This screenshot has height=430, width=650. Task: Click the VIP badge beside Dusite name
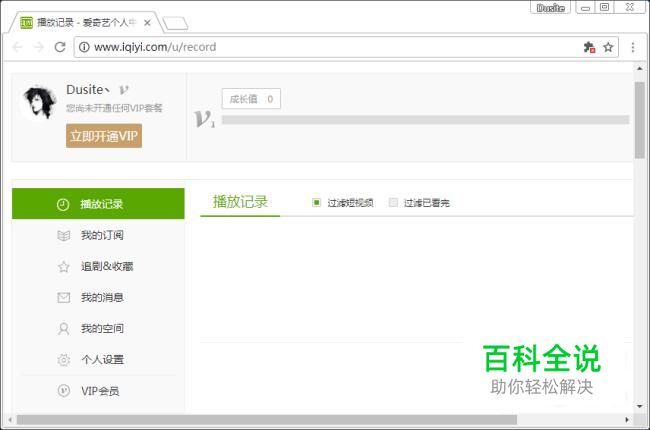[x=124, y=90]
